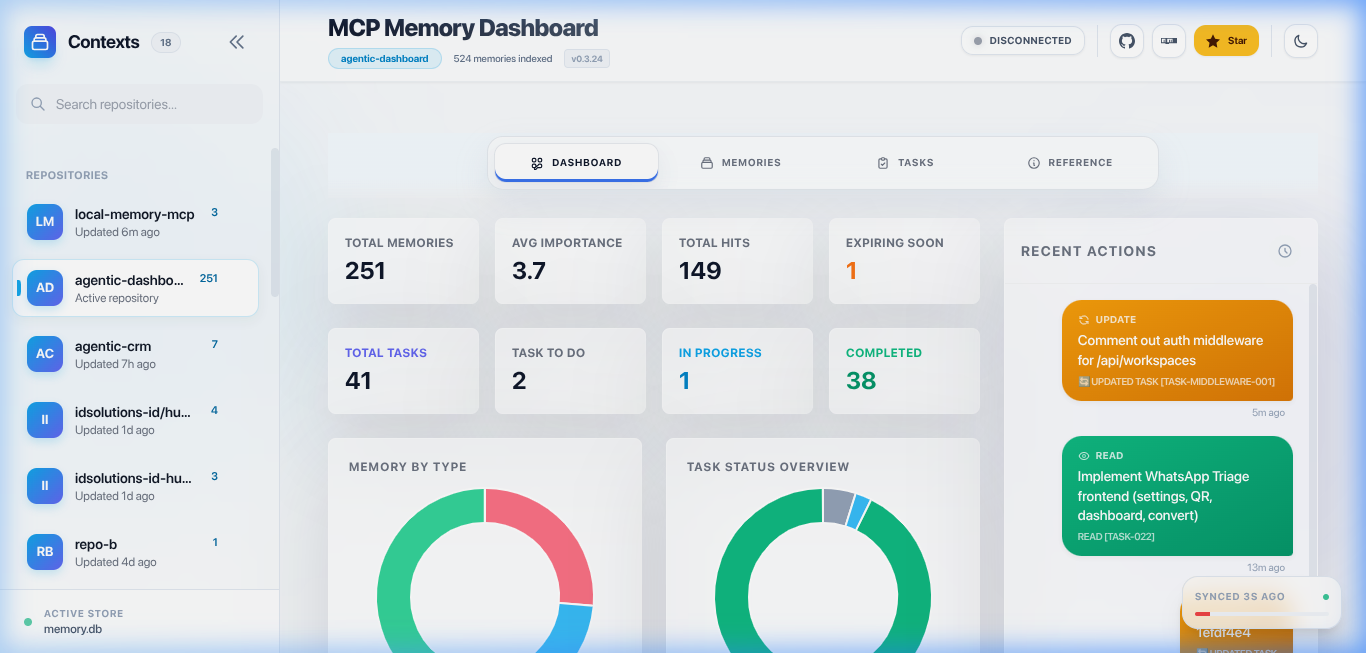
Task: Click the READ [TASK-022] label
Action: point(1116,537)
